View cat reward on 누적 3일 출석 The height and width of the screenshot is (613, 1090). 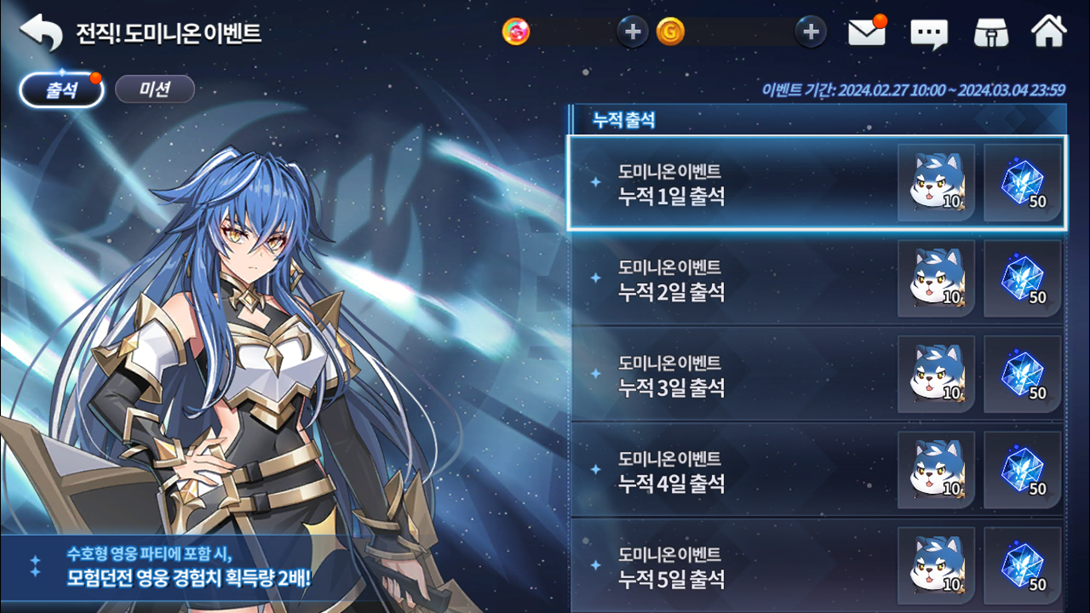(x=936, y=375)
